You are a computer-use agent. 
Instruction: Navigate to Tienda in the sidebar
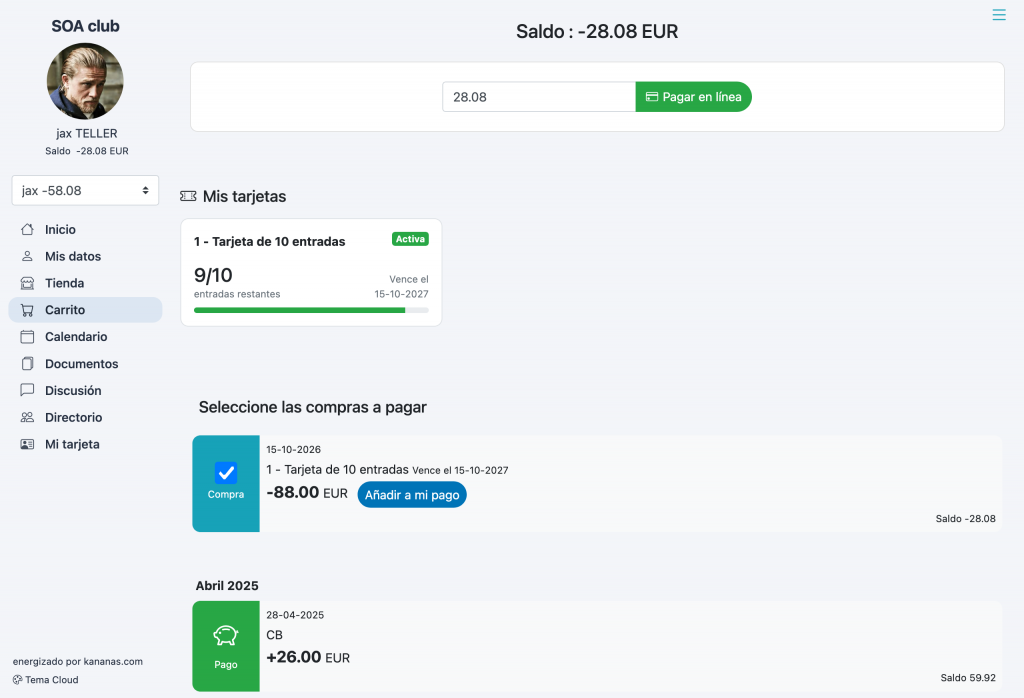point(85,283)
